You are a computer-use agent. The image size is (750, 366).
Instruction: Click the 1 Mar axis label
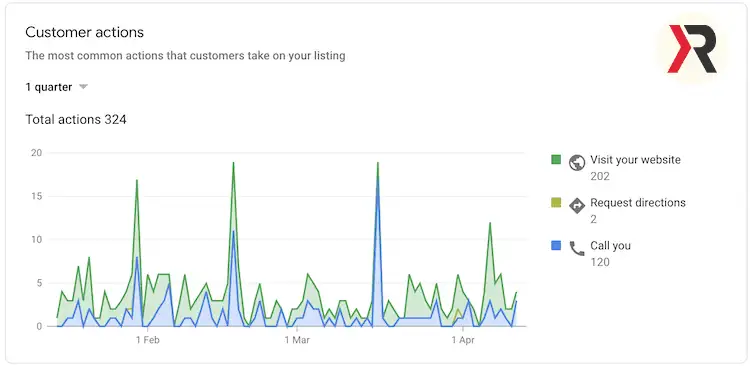click(x=297, y=340)
